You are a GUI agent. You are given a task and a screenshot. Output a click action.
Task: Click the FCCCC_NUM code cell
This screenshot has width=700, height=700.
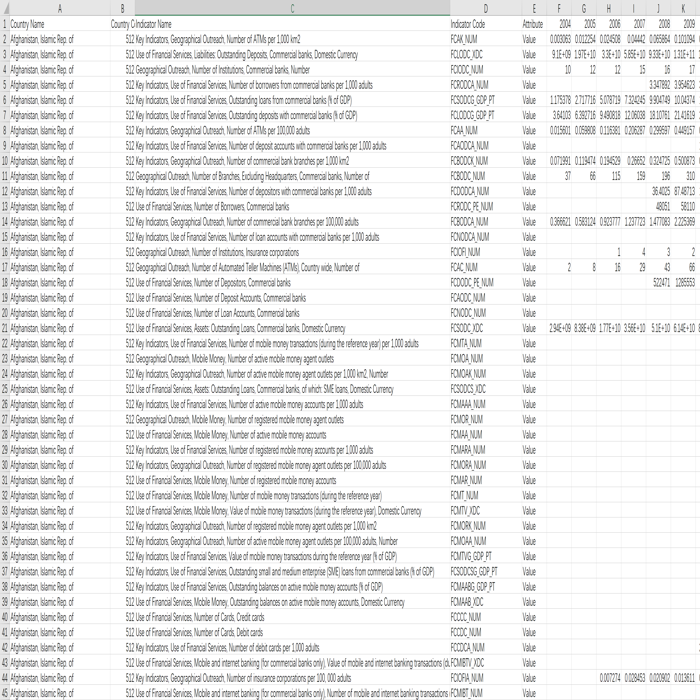coord(485,617)
